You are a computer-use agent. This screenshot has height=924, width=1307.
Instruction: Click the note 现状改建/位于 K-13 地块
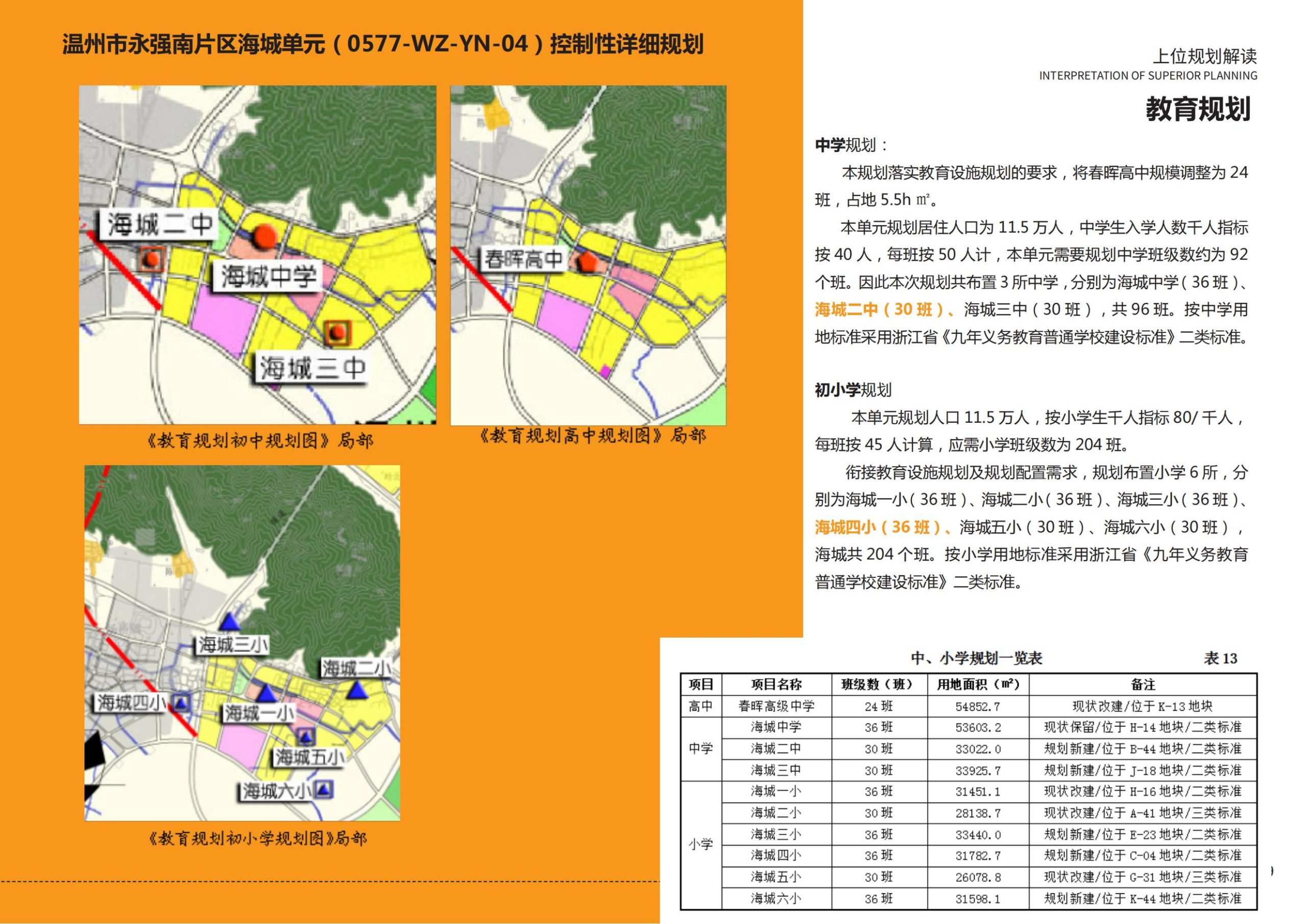tap(1143, 706)
